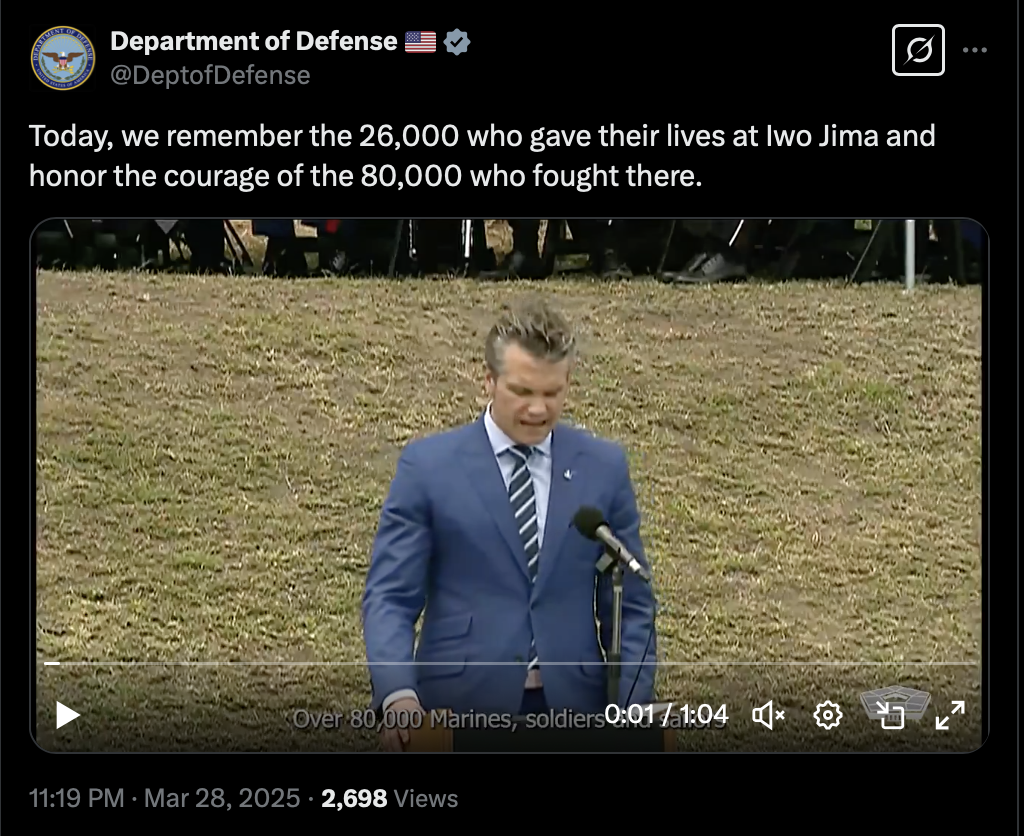The height and width of the screenshot is (836, 1024).
Task: Click the Iwo Jima tweet text
Action: [x=482, y=155]
